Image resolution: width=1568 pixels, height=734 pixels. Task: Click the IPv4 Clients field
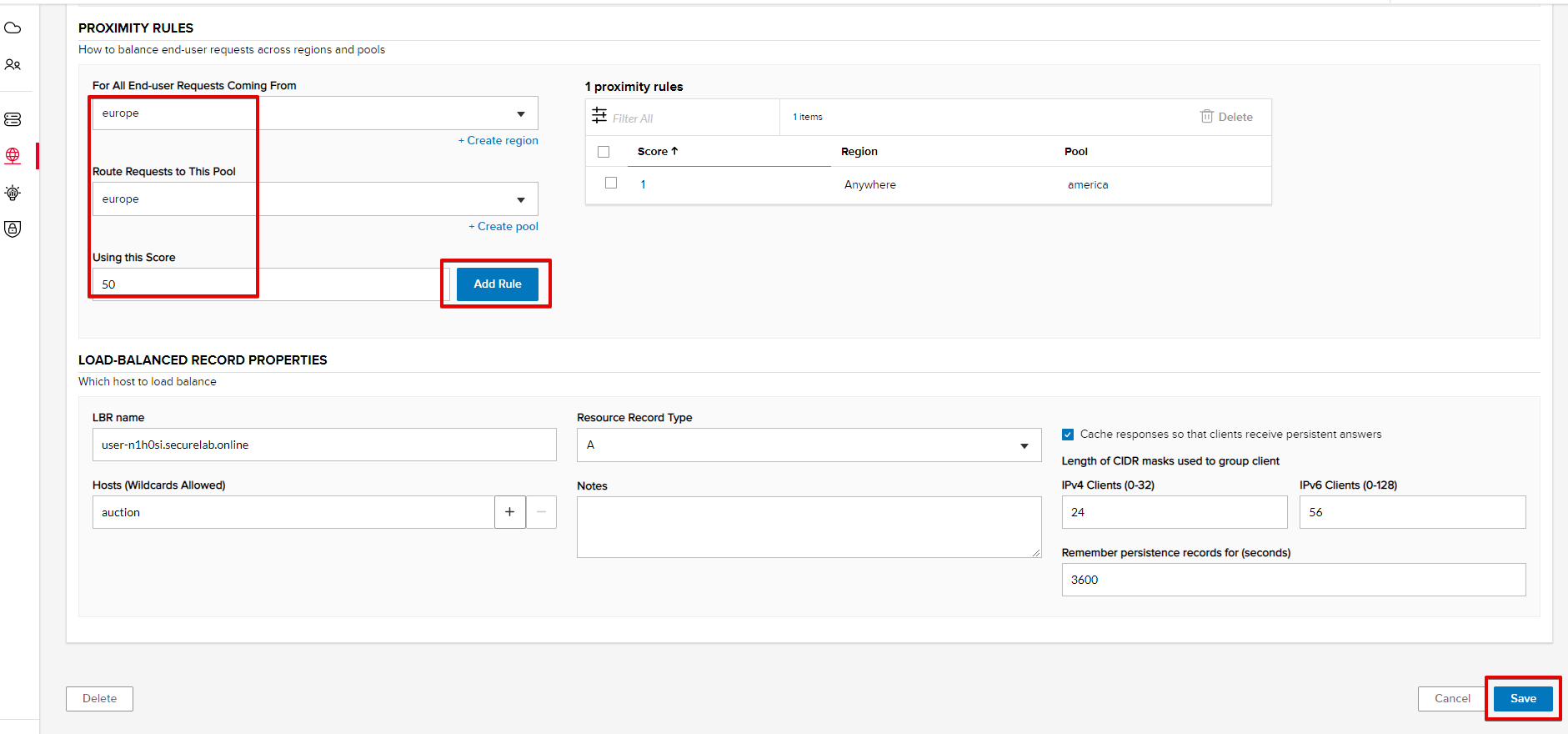tap(1175, 512)
